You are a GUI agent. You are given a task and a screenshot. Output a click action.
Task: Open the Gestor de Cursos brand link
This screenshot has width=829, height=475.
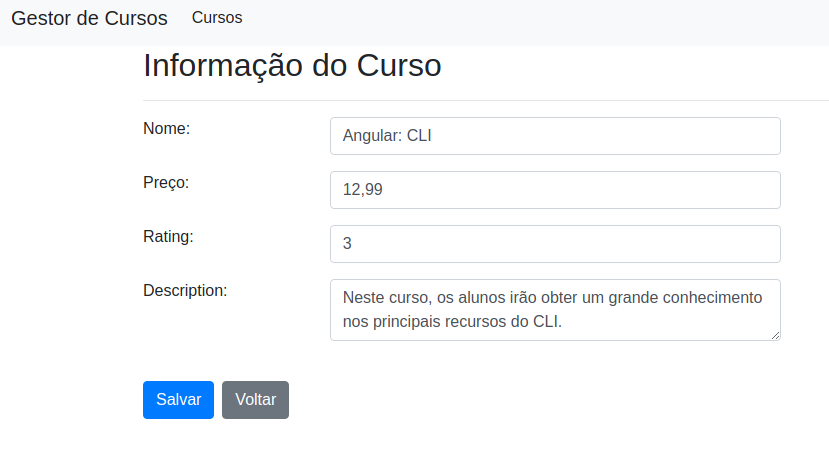(x=89, y=18)
